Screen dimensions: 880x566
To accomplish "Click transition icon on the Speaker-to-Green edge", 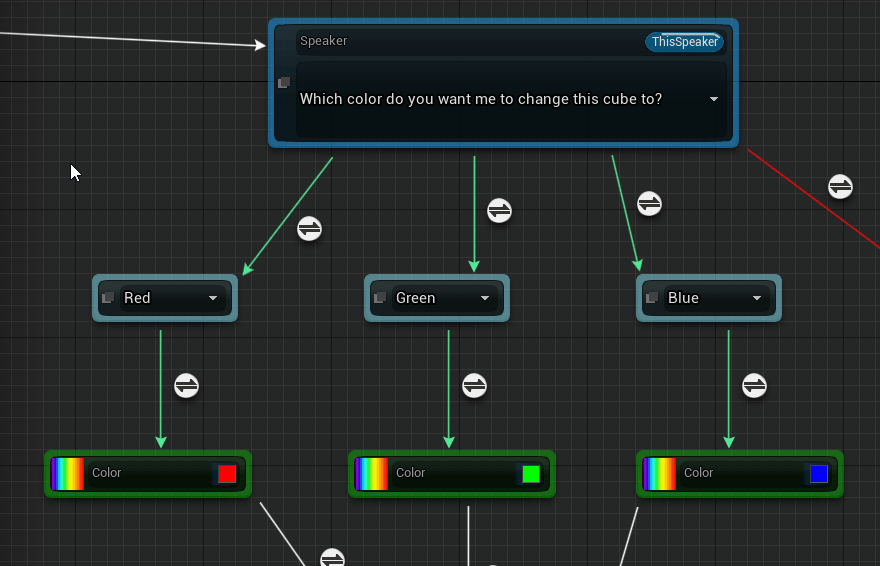I will point(499,211).
